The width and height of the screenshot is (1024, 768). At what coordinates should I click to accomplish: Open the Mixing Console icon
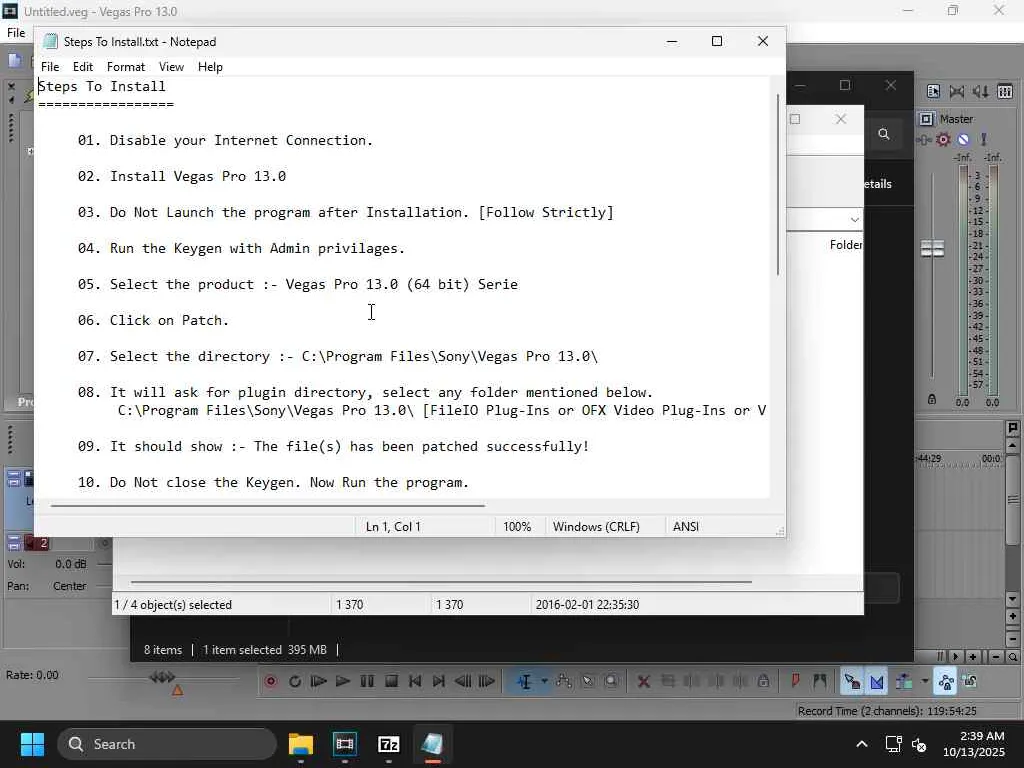point(1005,91)
